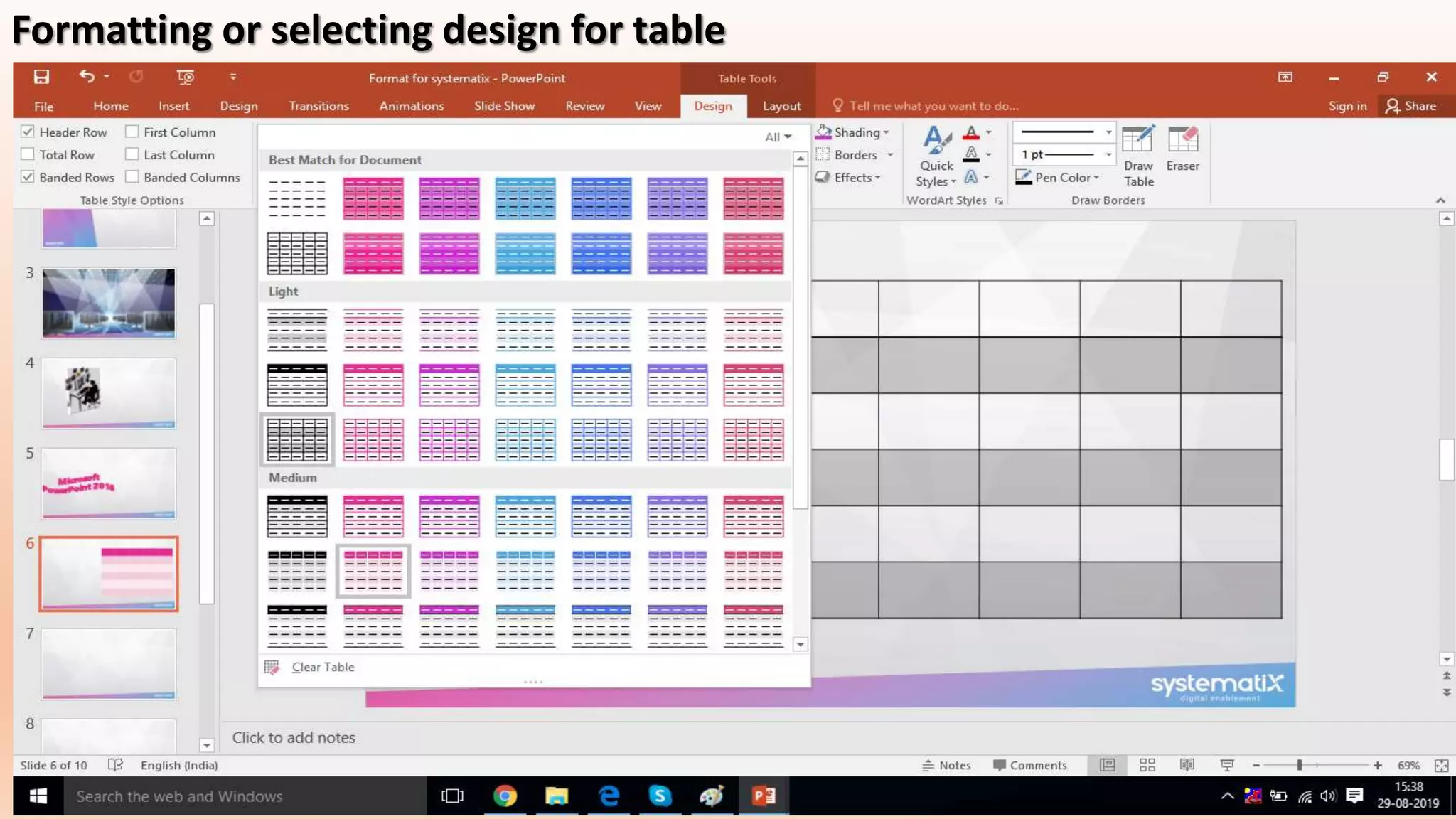1456x819 pixels.
Task: Open the WordArt Styles dialog launcher
Action: click(999, 201)
